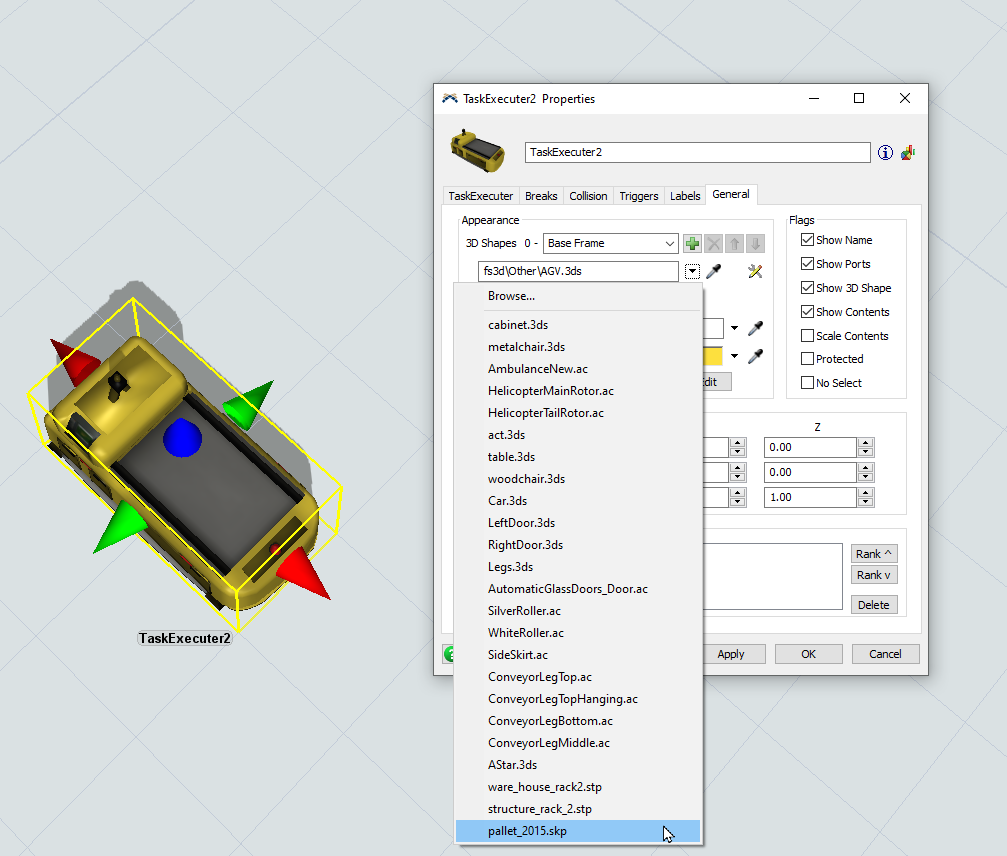Select pallet_2015.skp in the shape list

(x=578, y=831)
